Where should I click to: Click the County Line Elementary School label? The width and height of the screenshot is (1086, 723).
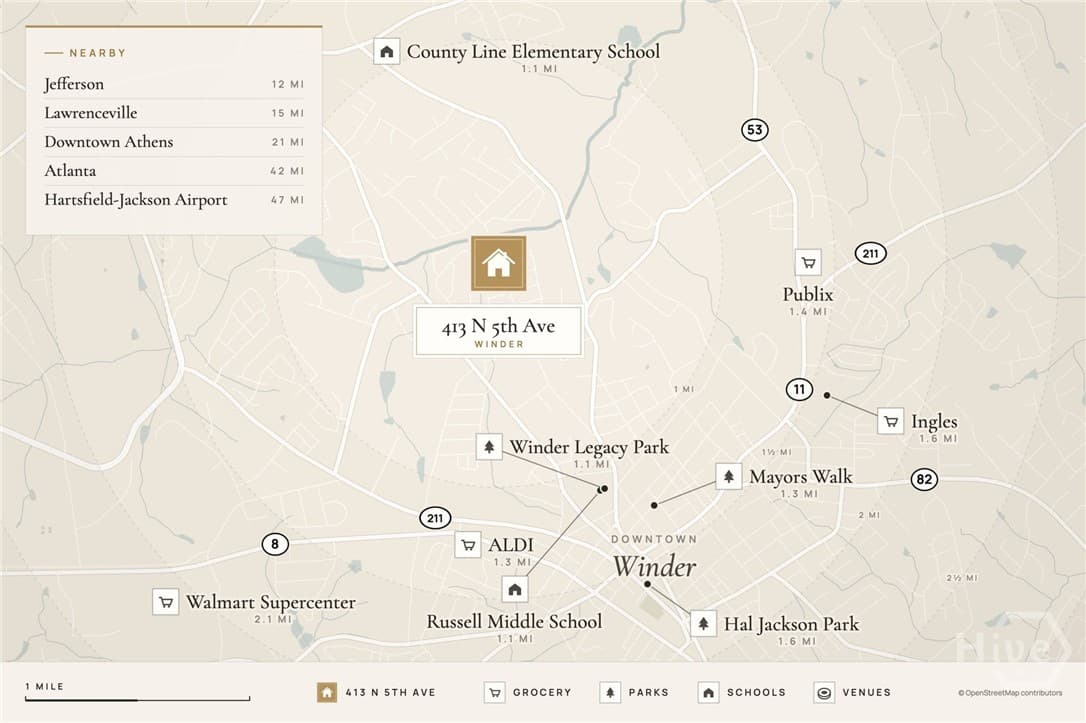pos(533,52)
